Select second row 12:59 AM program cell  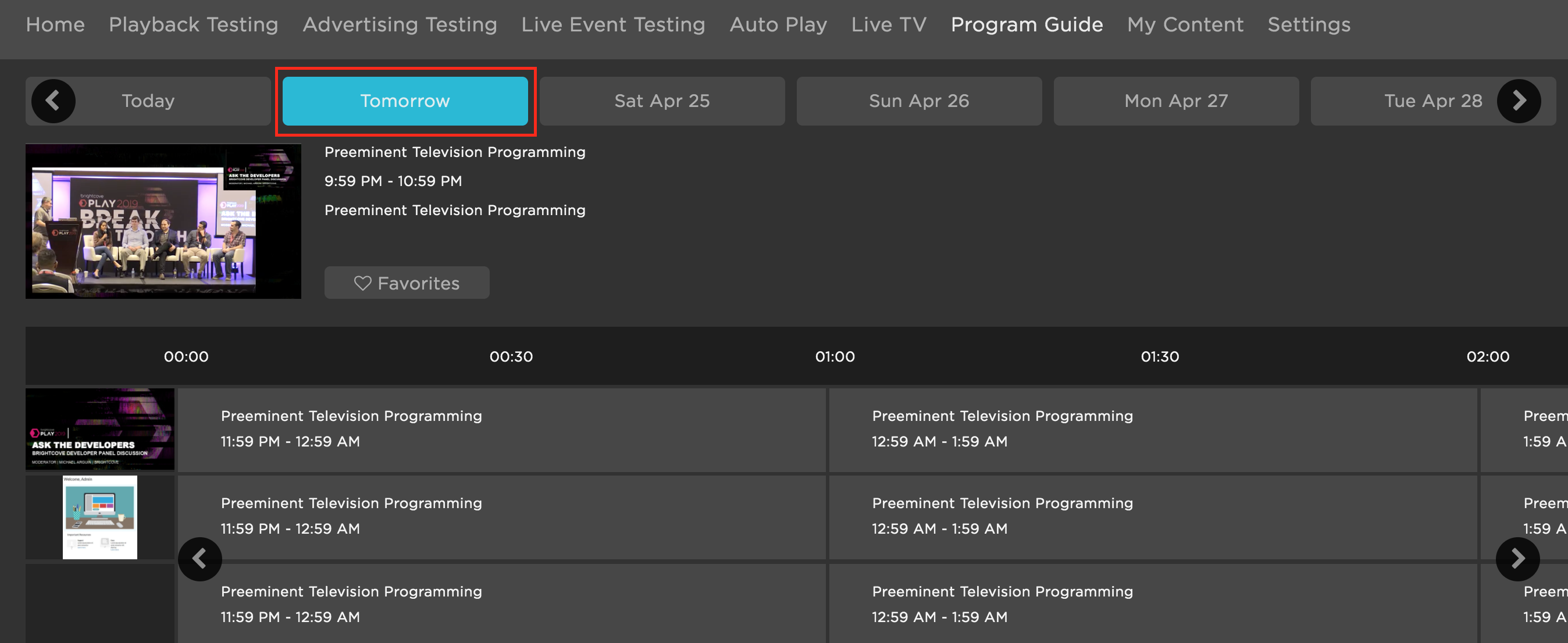click(x=1153, y=517)
